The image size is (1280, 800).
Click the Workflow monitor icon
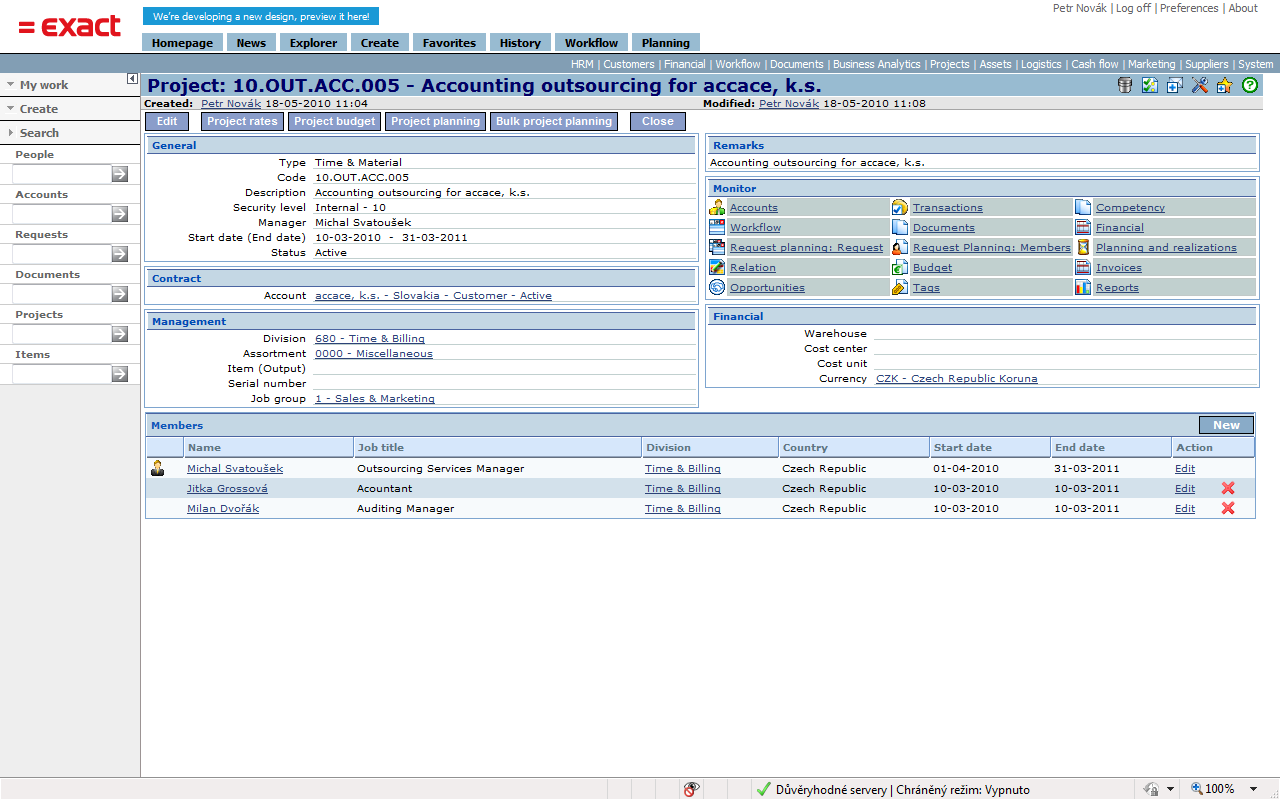[x=717, y=227]
